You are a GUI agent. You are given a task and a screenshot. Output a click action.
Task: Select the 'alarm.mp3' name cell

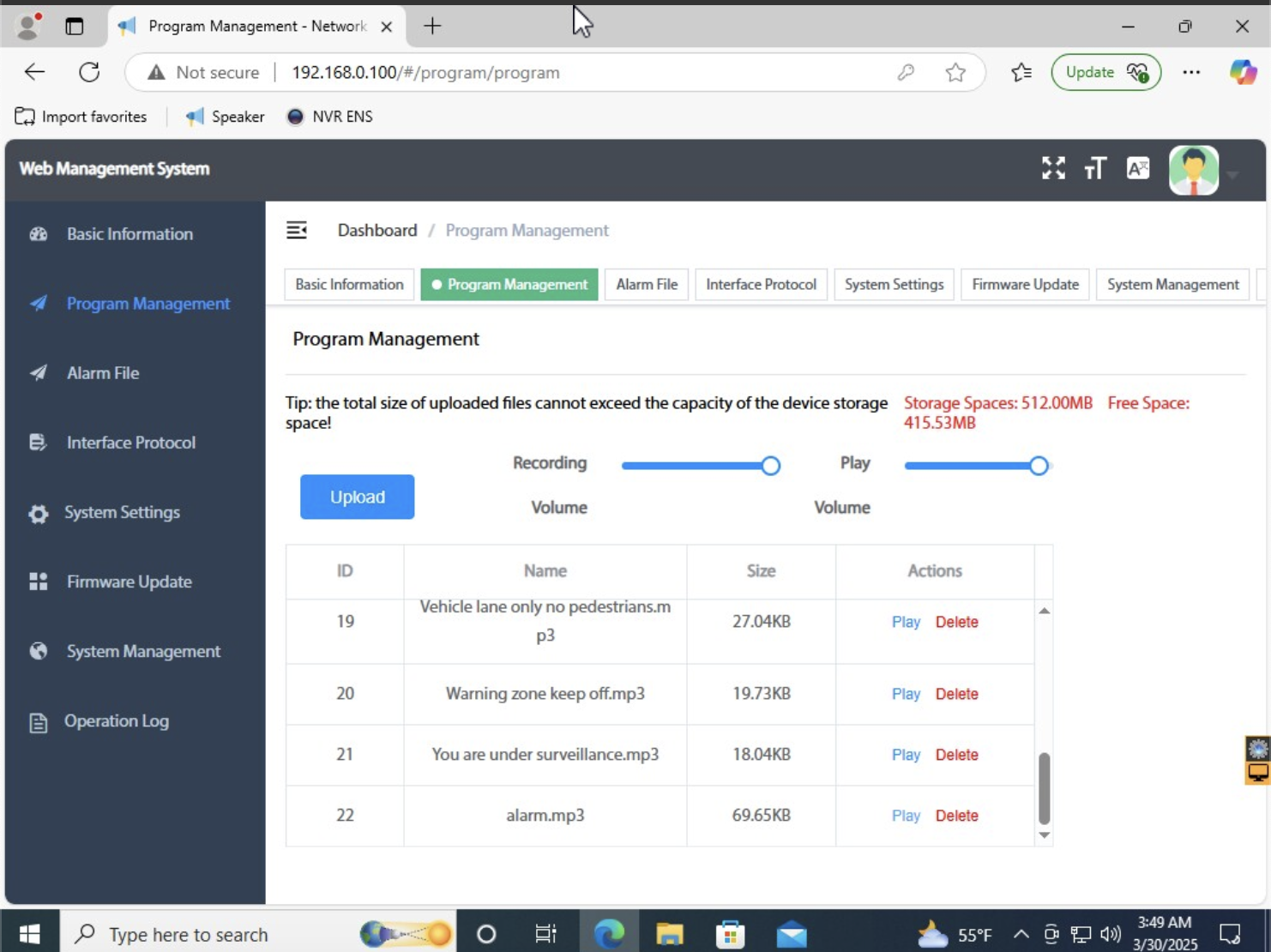(545, 816)
